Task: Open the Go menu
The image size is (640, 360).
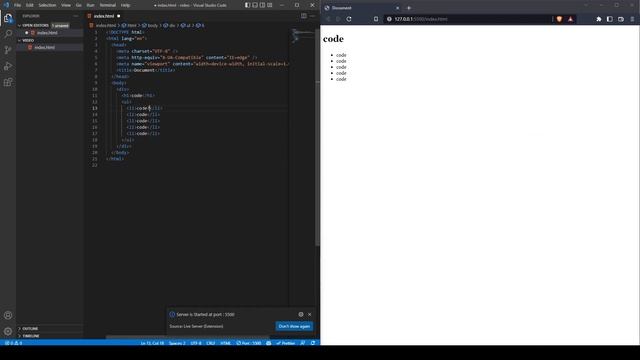Action: [78, 5]
